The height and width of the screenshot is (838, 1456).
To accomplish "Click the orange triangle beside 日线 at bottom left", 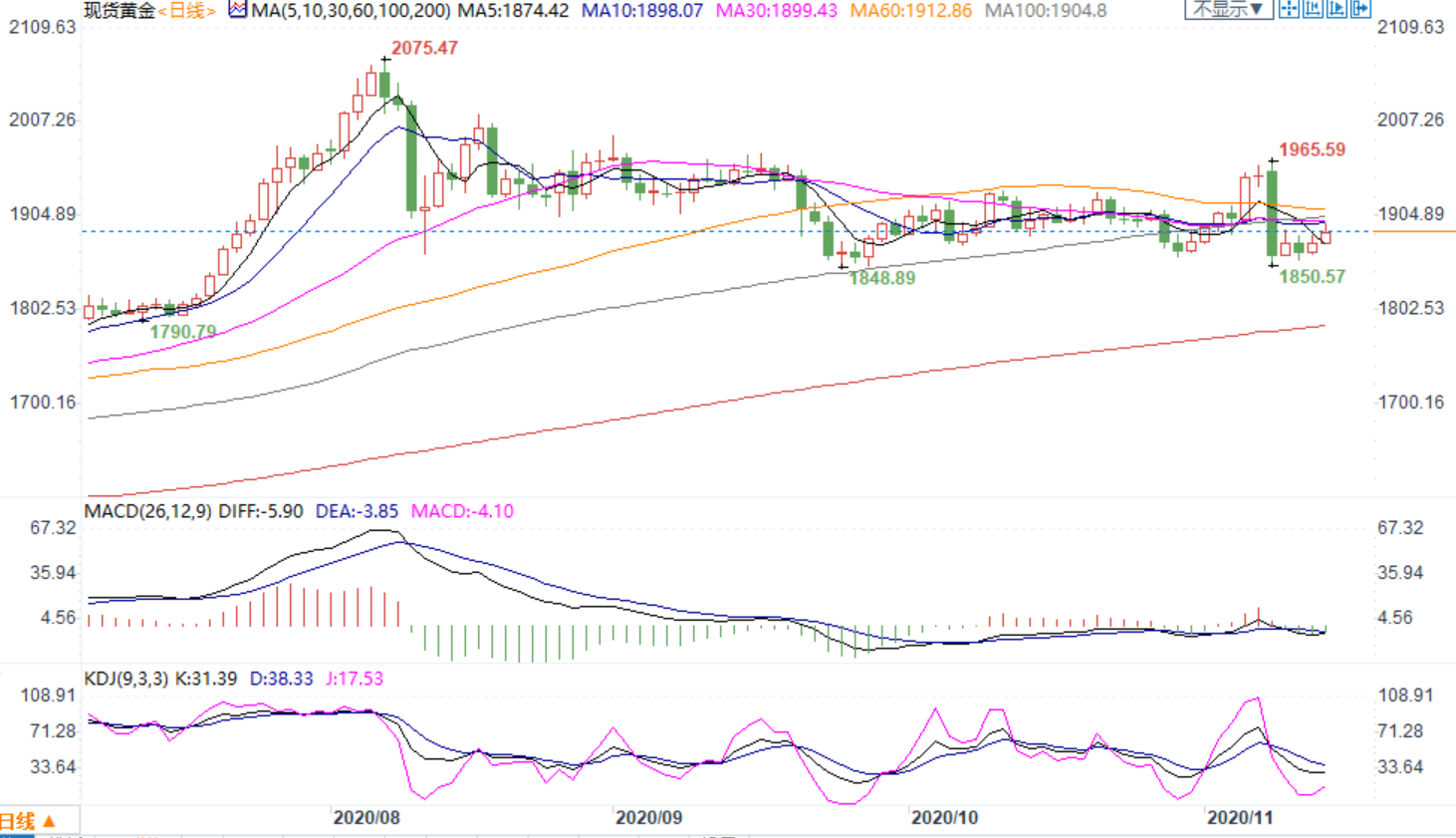I will click(49, 822).
